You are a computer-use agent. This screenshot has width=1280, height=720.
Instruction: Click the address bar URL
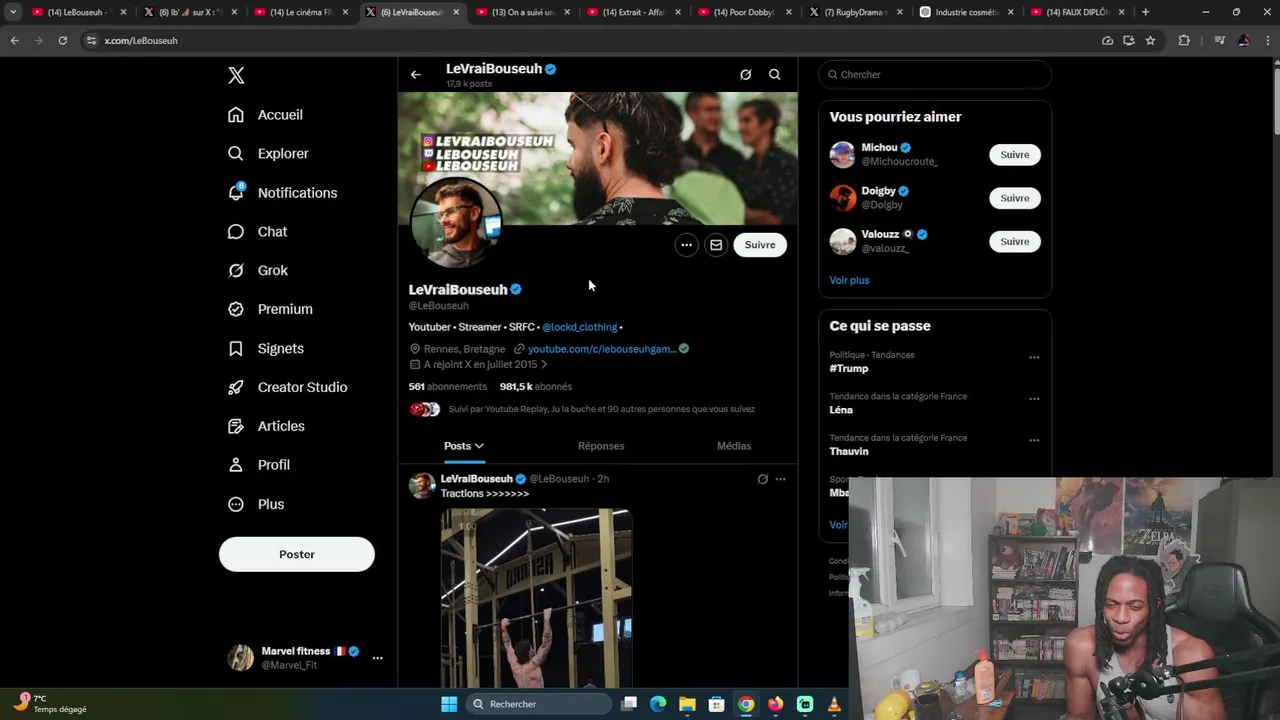(x=141, y=41)
